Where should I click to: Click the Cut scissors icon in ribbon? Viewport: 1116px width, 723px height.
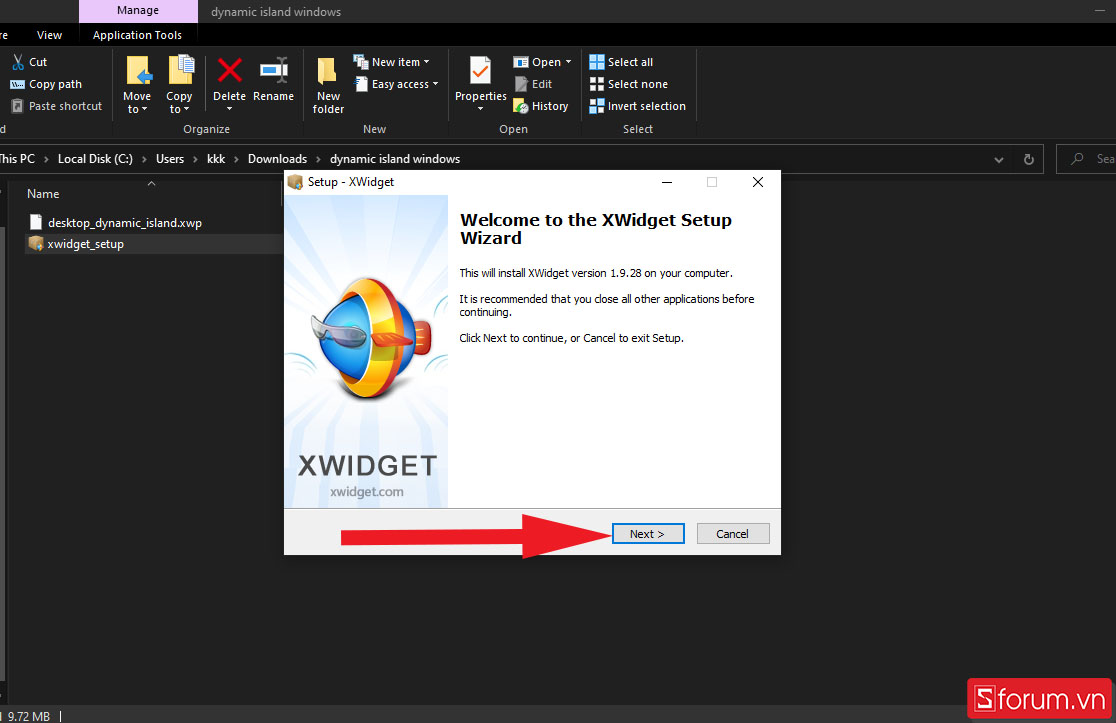click(18, 62)
